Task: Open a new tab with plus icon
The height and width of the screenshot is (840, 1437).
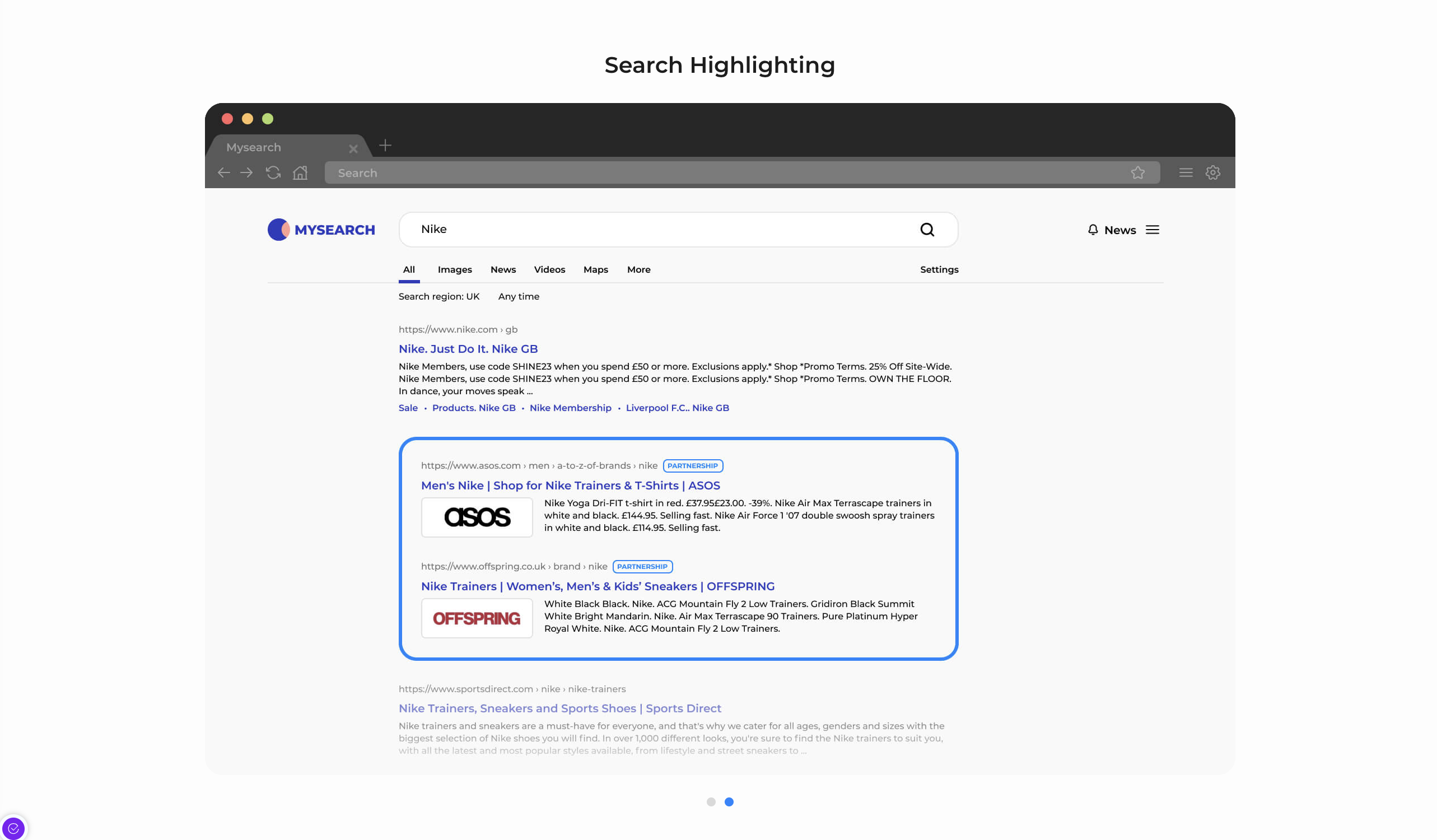Action: (385, 146)
